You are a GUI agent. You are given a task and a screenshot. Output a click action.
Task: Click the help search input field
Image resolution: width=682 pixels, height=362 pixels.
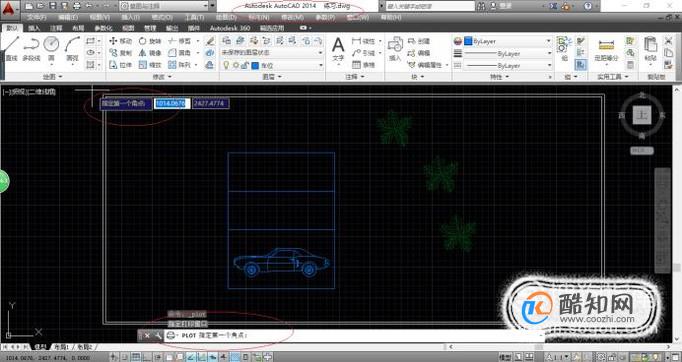pos(430,6)
